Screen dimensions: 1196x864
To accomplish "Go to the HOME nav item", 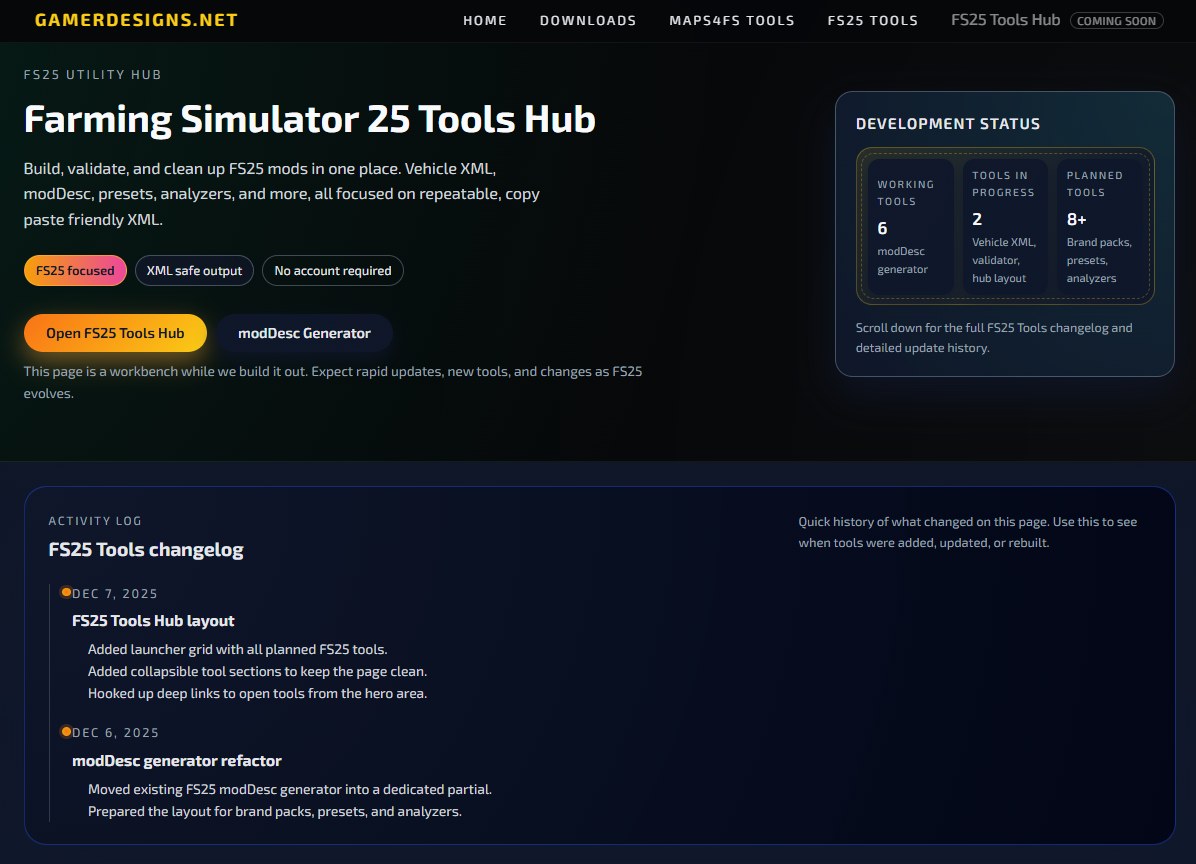I will (484, 21).
